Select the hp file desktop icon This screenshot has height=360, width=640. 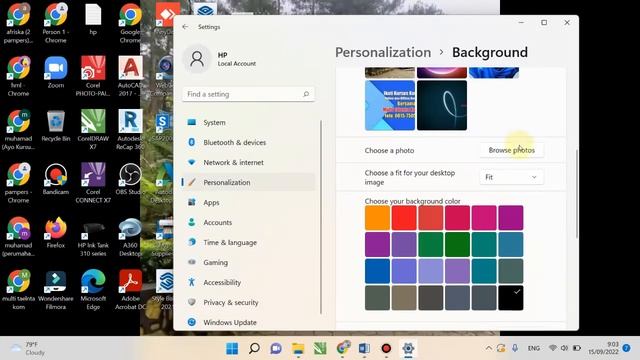pyautogui.click(x=93, y=19)
